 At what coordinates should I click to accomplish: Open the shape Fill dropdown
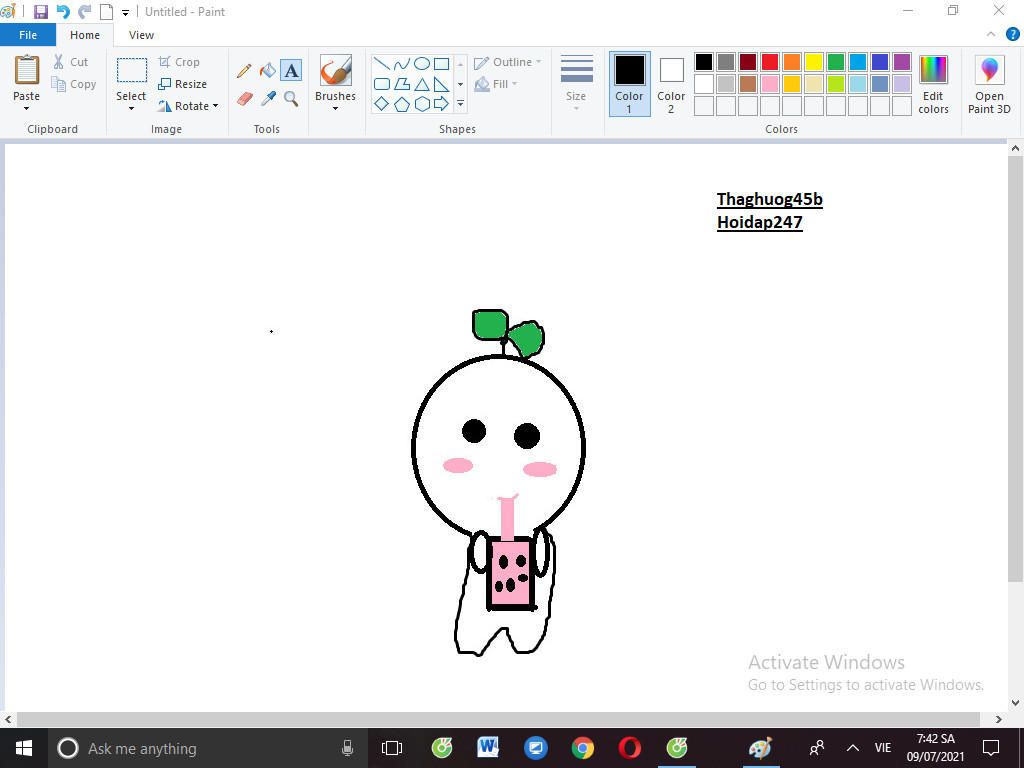tap(496, 84)
